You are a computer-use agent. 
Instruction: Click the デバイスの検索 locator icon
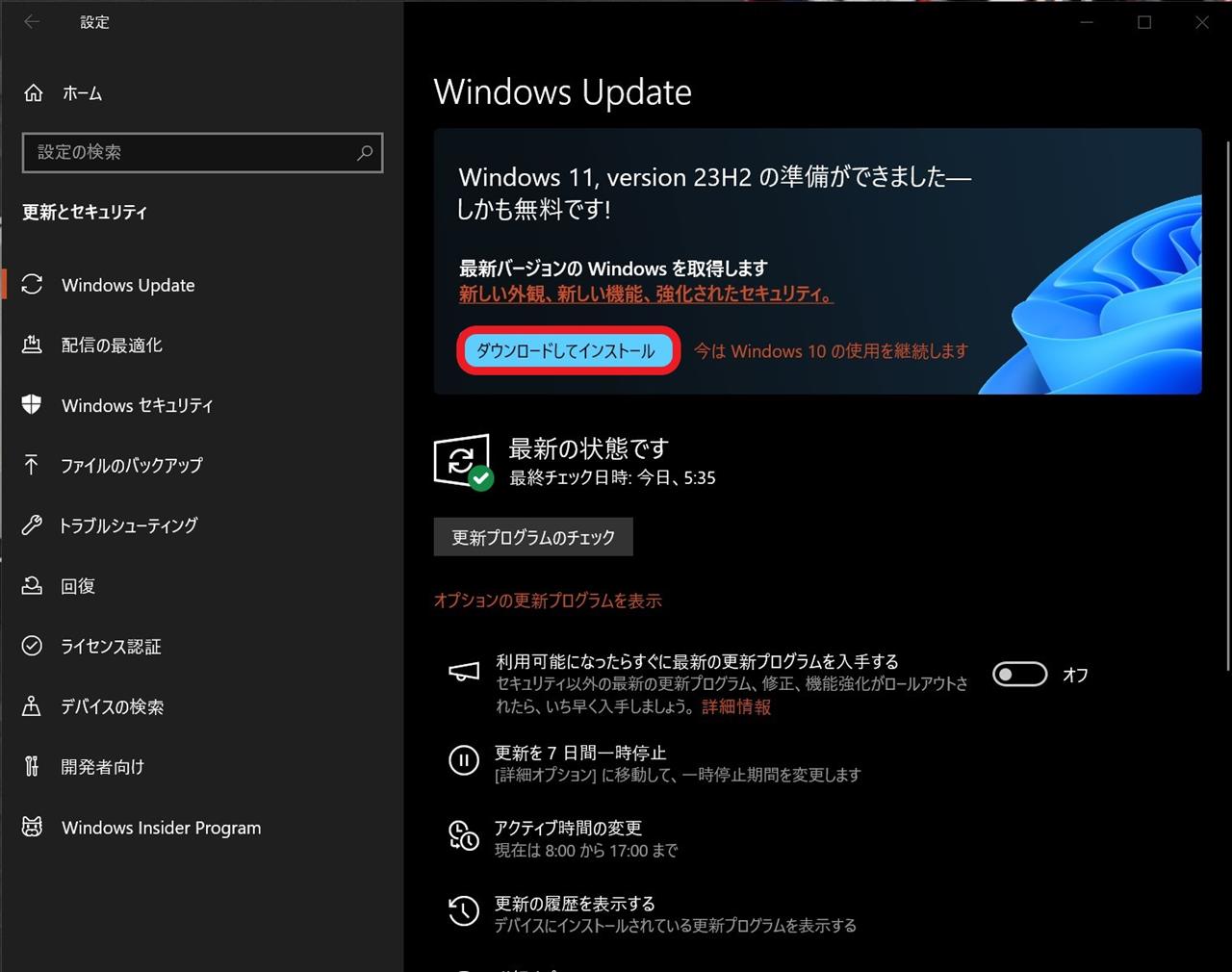coord(32,706)
